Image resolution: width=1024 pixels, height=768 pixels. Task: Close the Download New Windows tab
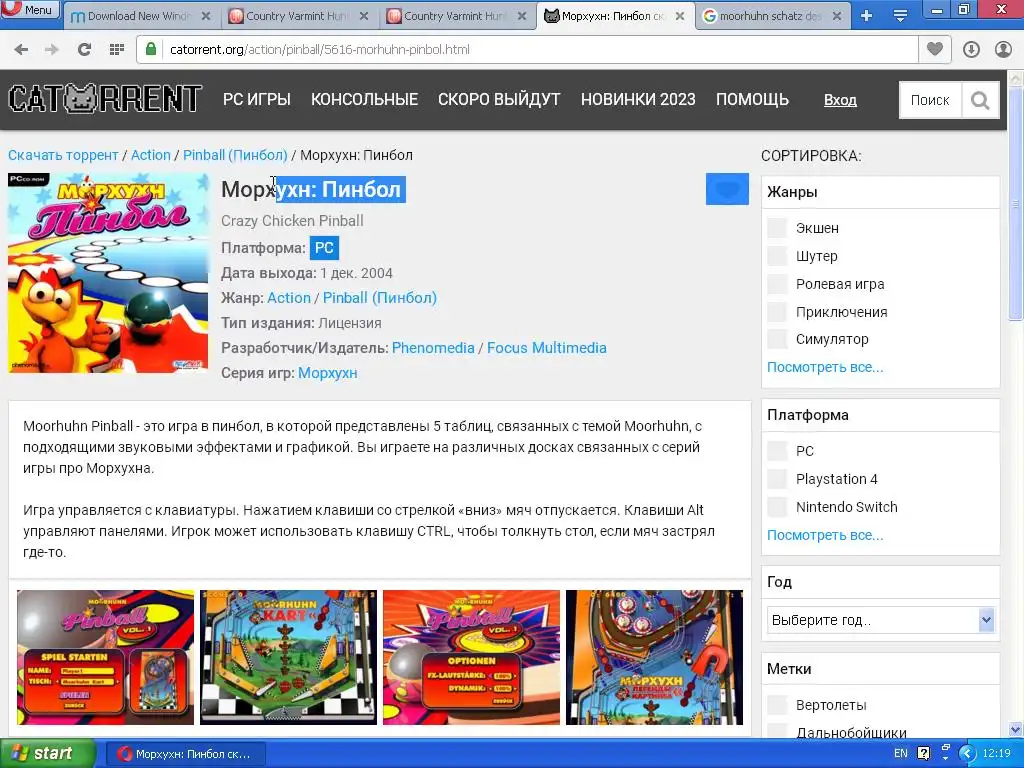tap(206, 16)
